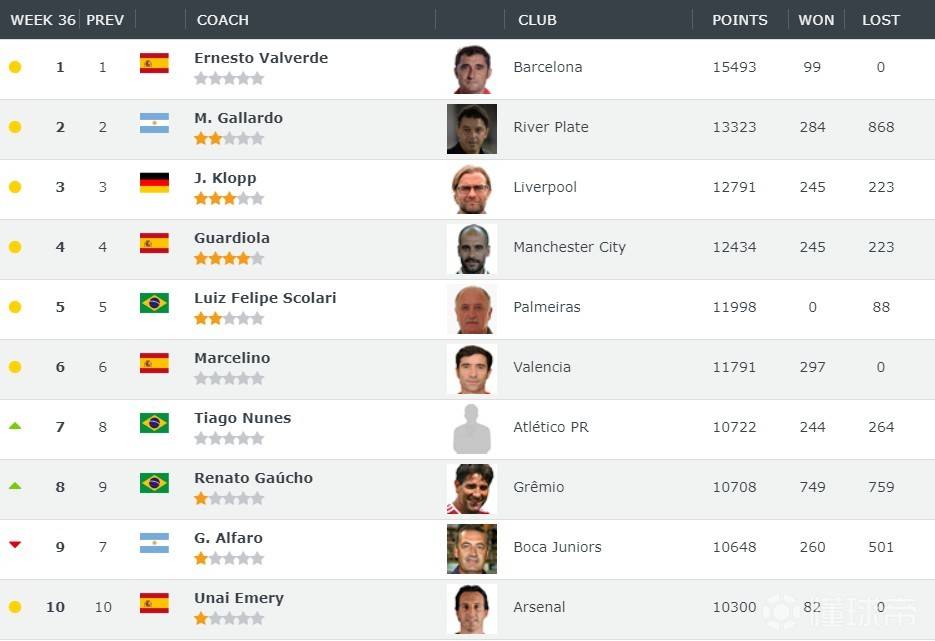Click G. Alfaro's portrait thumbnail
The image size is (935, 641).
472,549
